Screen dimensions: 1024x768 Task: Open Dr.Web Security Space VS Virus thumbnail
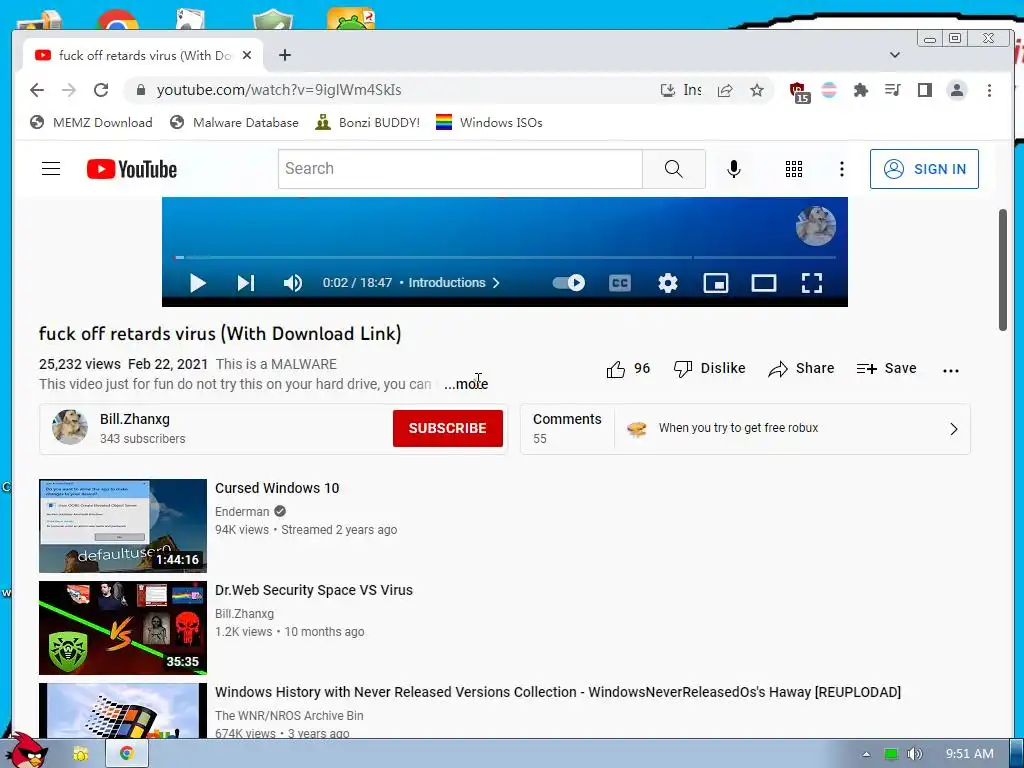pos(123,628)
